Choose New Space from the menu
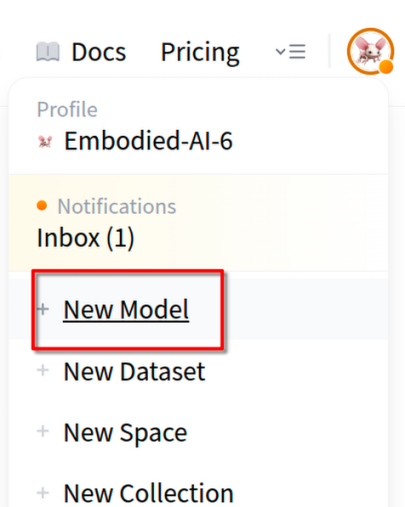This screenshot has height=507, width=405. [125, 433]
